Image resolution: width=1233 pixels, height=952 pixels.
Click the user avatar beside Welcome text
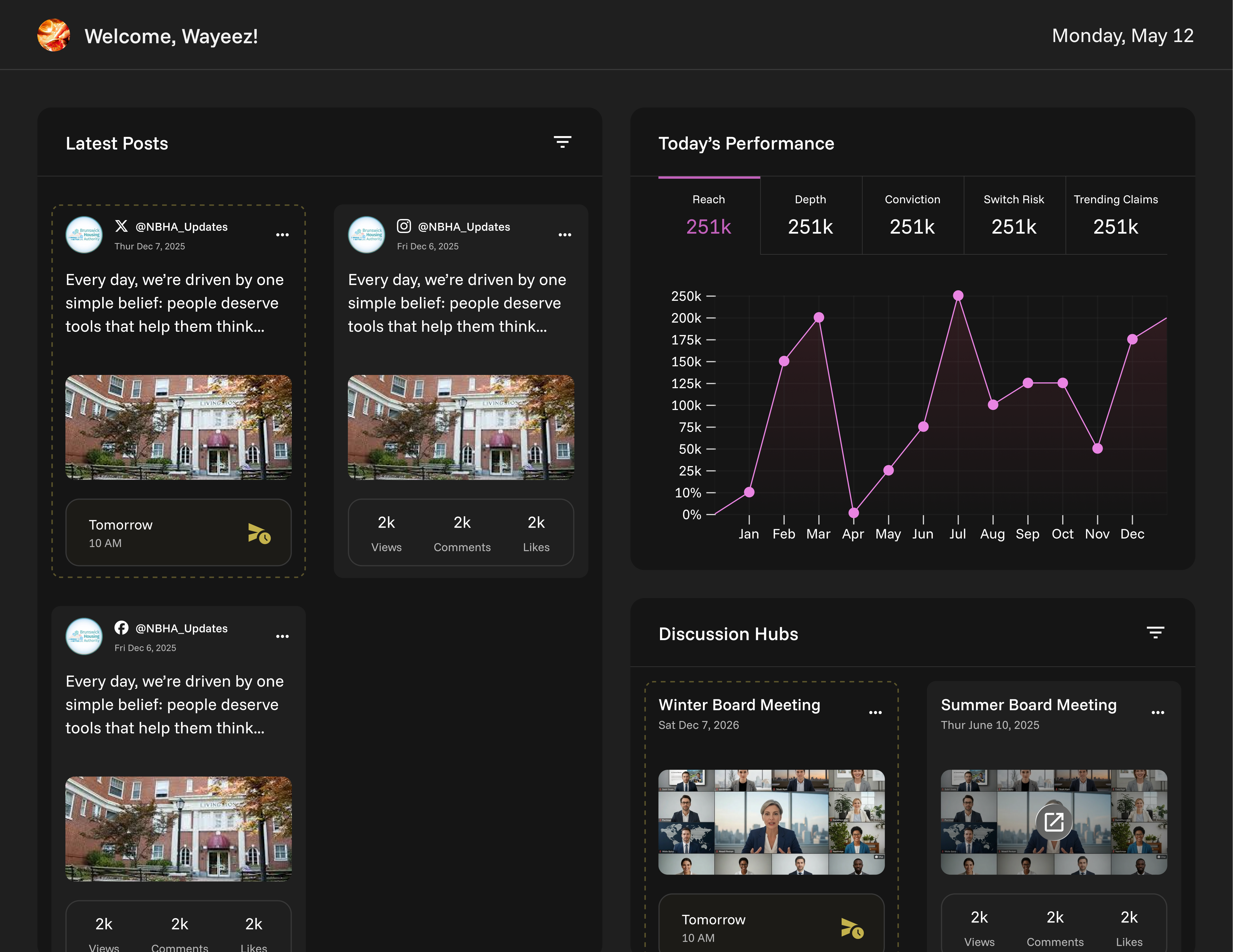(54, 36)
